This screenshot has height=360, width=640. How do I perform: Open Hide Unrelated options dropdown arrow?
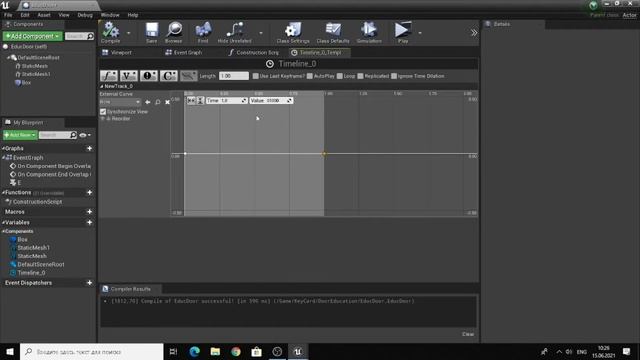pos(261,33)
